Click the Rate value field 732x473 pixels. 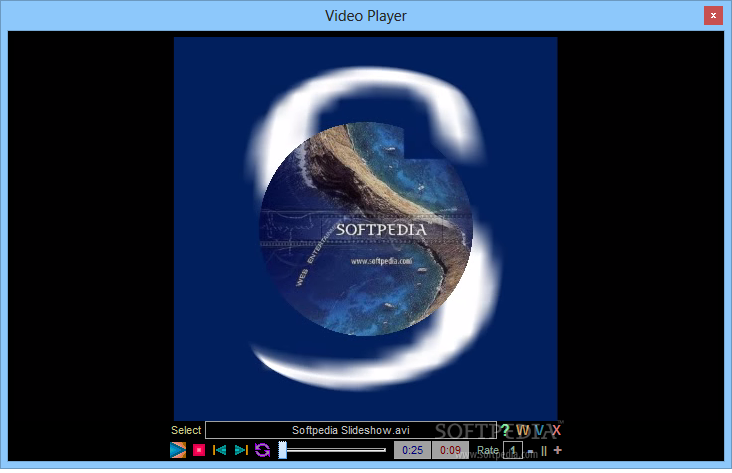point(513,451)
